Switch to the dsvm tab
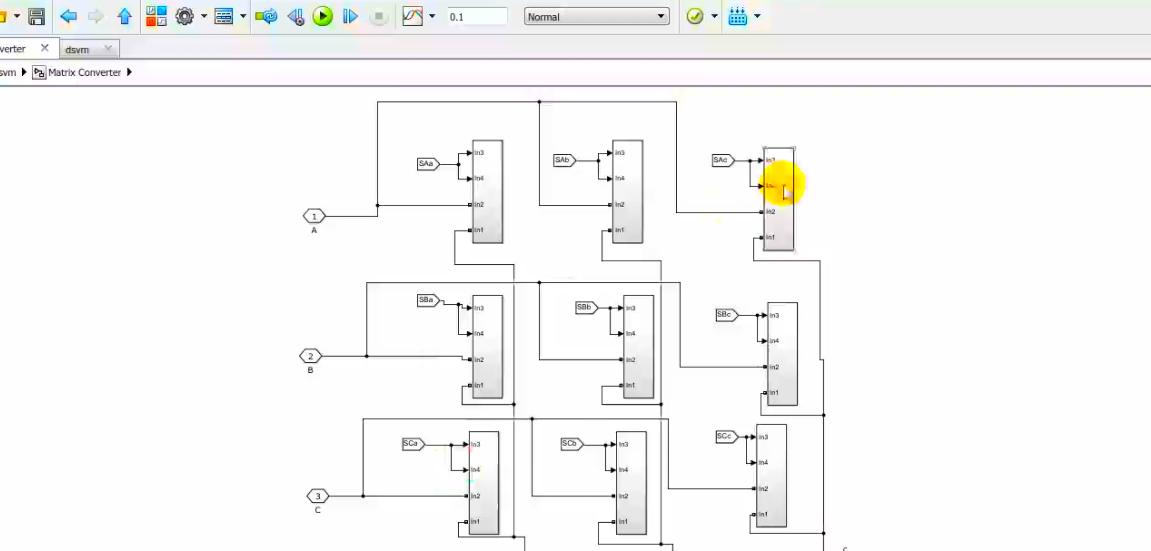The width and height of the screenshot is (1151, 551). tap(78, 48)
